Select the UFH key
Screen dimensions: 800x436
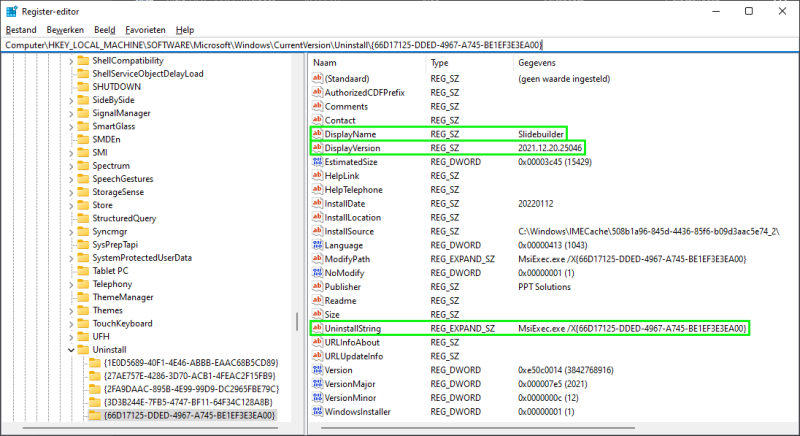(x=101, y=337)
